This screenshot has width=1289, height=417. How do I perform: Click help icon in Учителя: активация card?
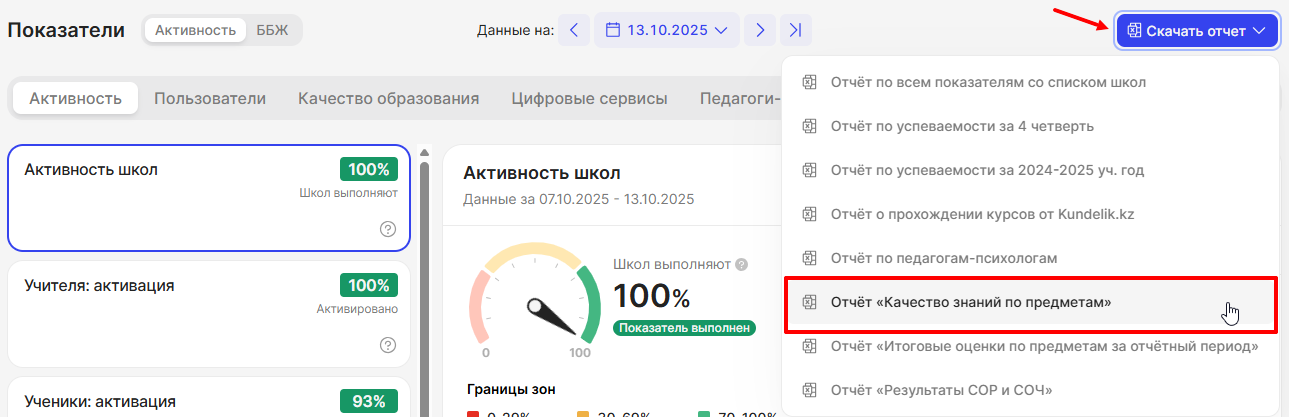pyautogui.click(x=388, y=345)
